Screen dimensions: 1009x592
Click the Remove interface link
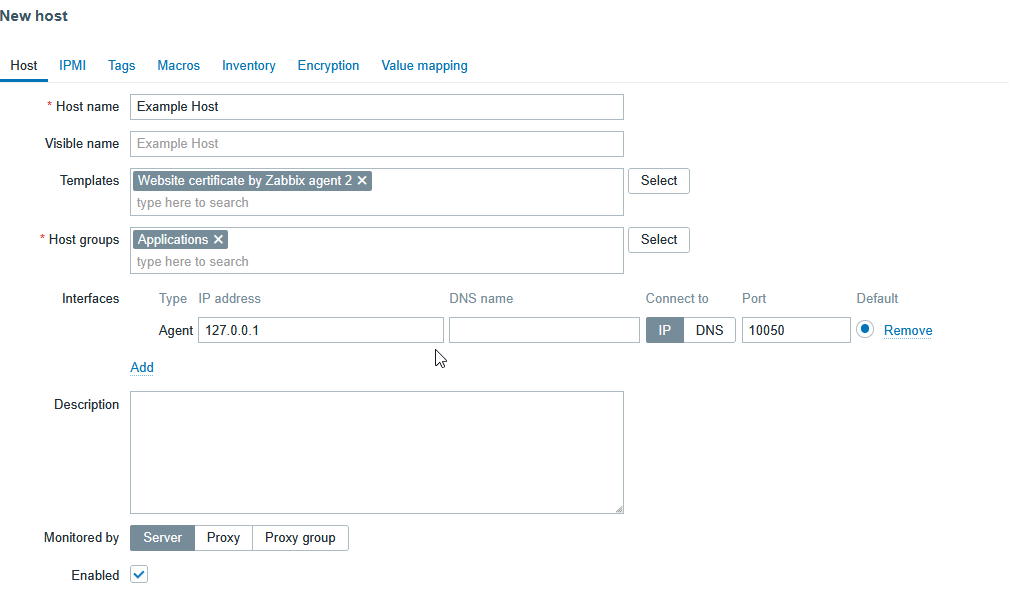pyautogui.click(x=908, y=331)
